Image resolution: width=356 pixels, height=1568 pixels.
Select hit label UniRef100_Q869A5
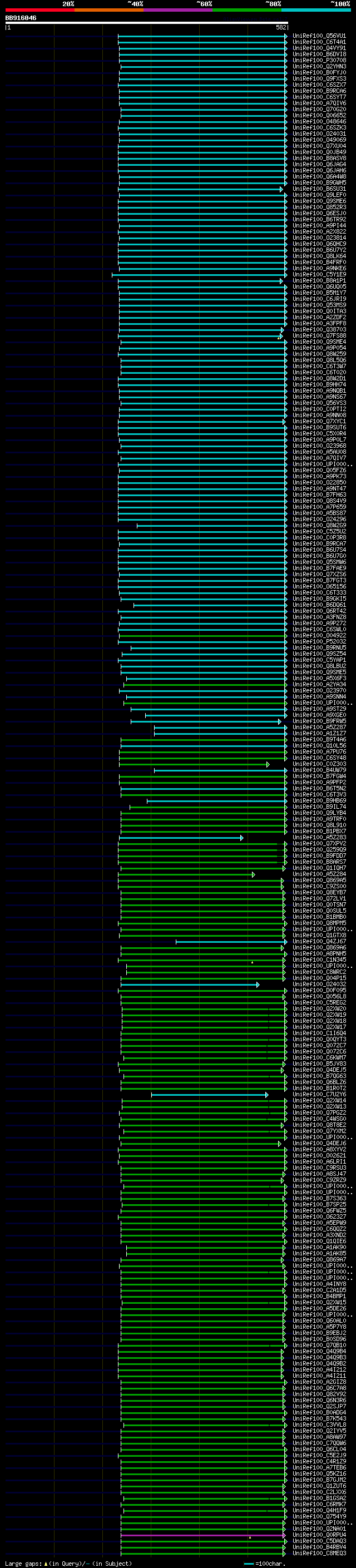pos(319,880)
